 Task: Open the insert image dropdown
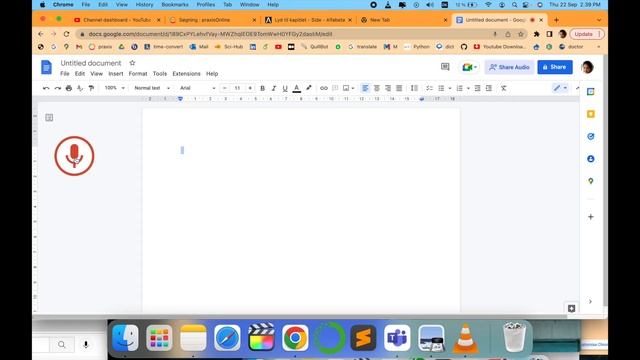[348, 88]
